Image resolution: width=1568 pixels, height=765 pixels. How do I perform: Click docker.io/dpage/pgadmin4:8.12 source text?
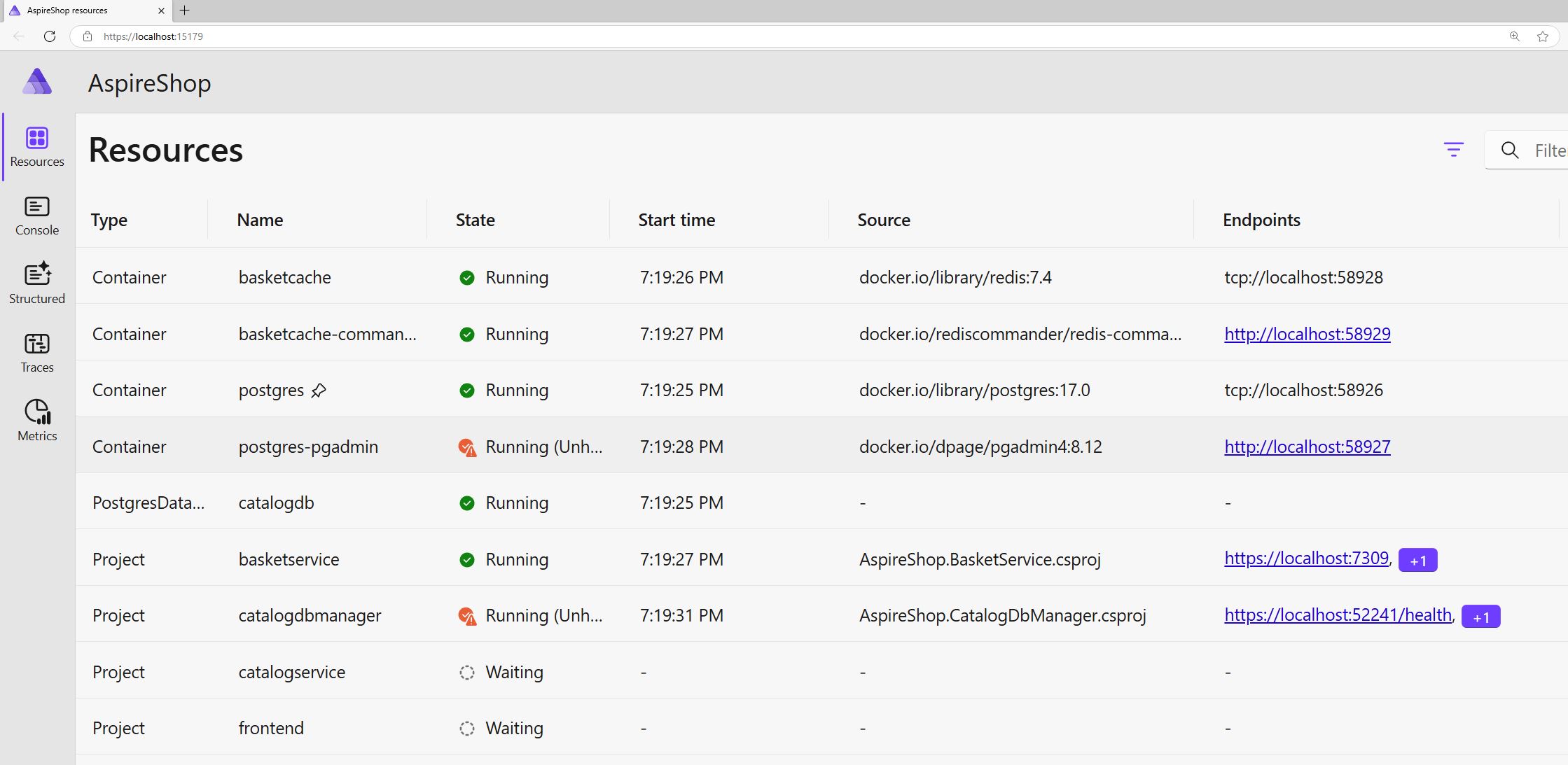[x=980, y=447]
